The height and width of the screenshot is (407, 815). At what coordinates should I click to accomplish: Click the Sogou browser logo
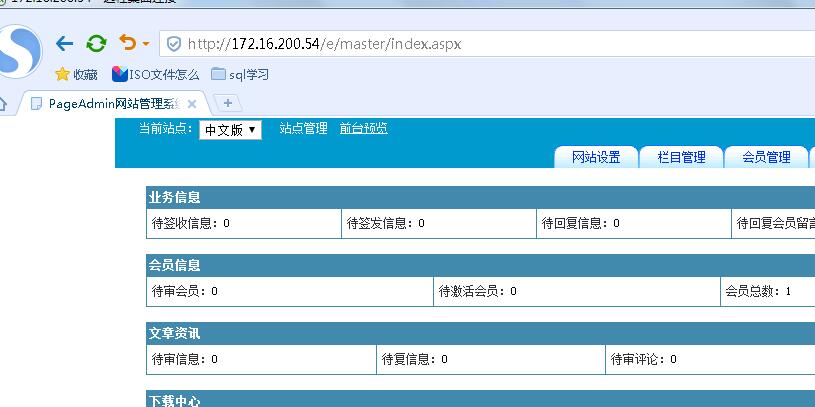[x=20, y=51]
